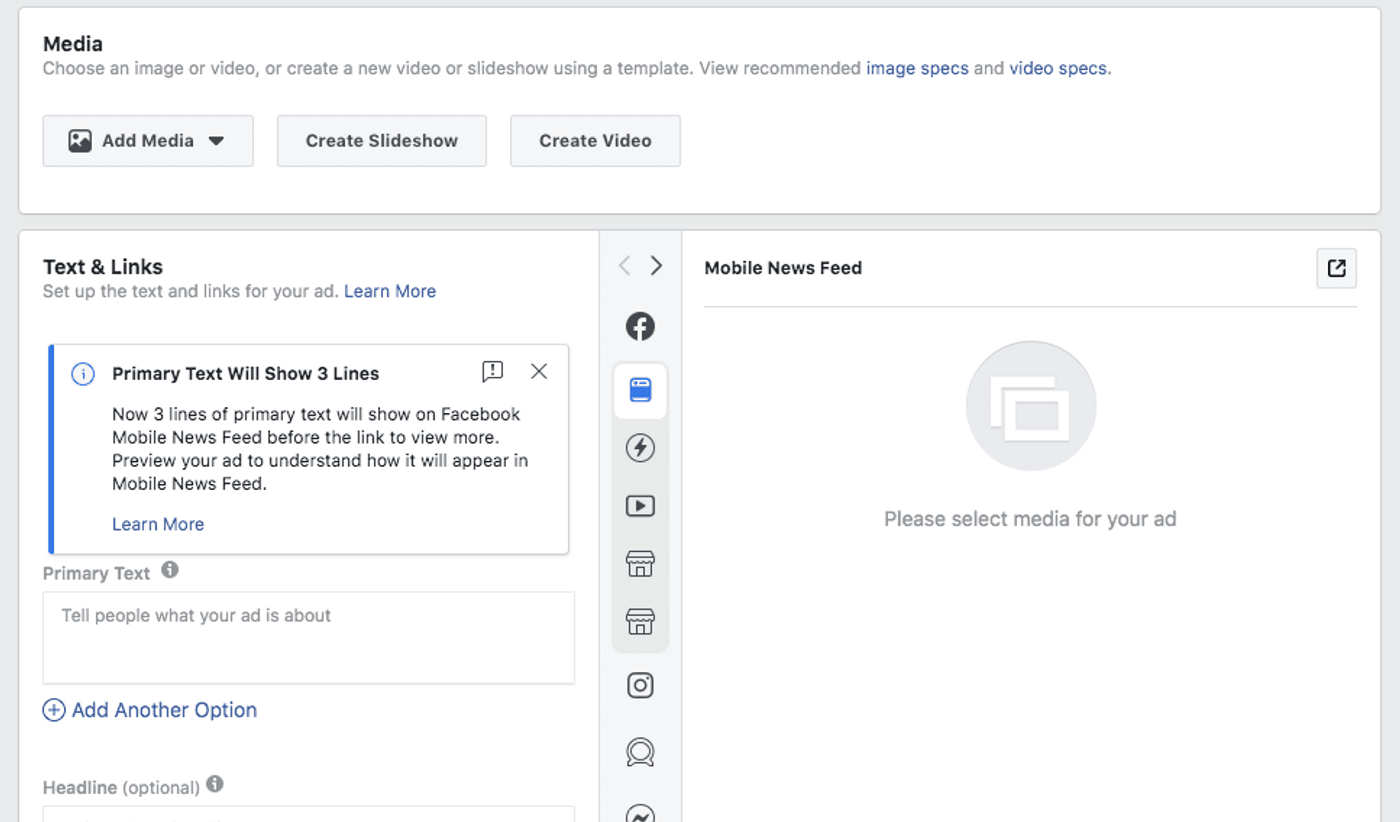Select the Instagram placement icon
The height and width of the screenshot is (822, 1400).
point(640,685)
